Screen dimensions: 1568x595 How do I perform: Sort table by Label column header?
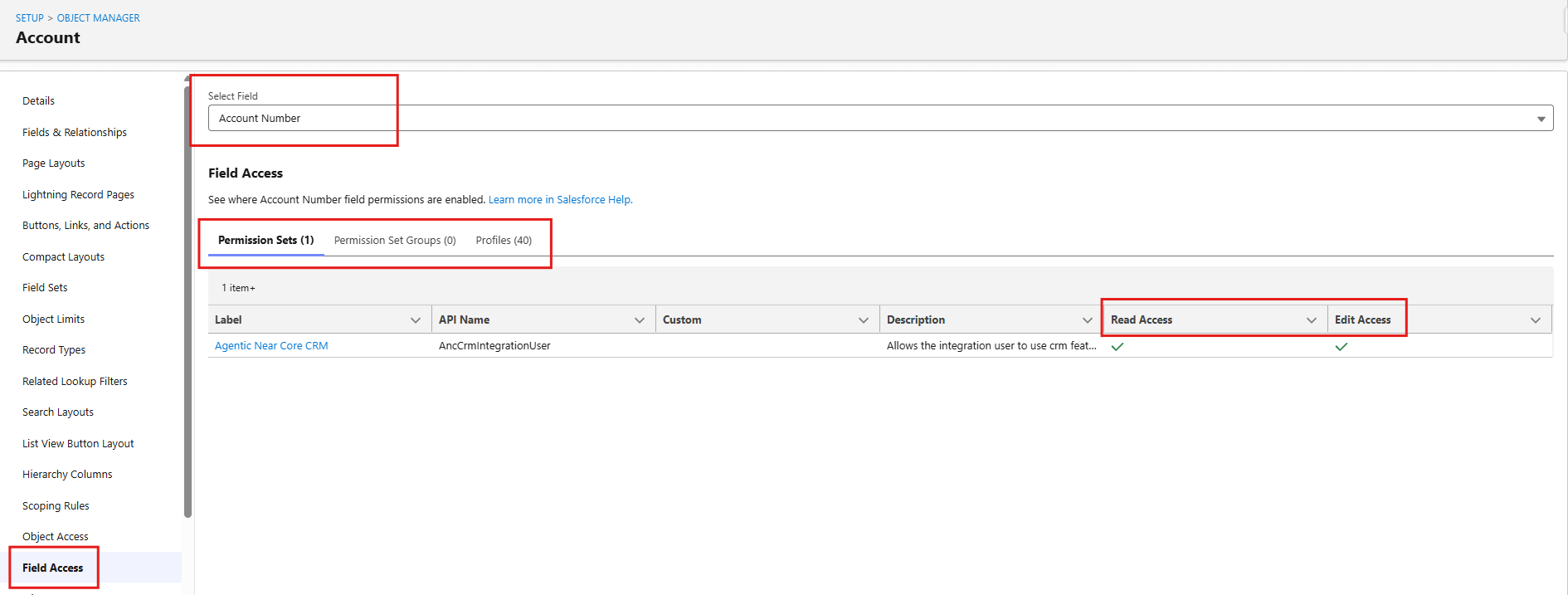(x=228, y=320)
